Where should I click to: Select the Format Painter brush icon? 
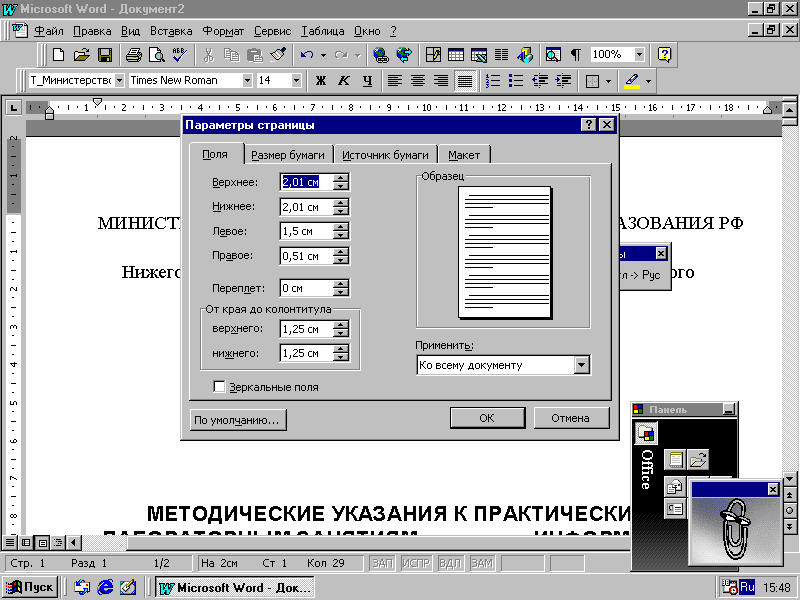tap(278, 55)
